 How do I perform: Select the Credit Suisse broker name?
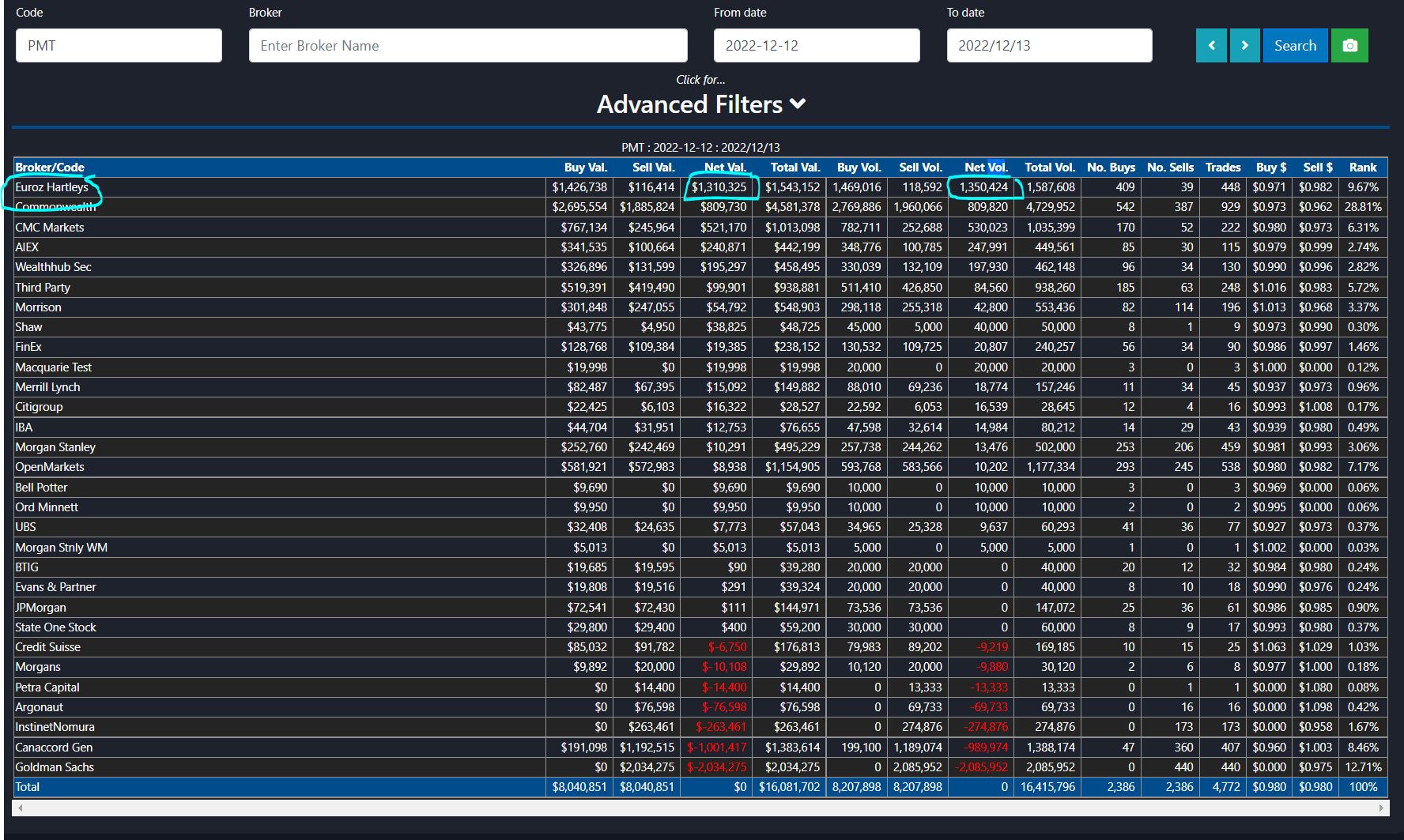tap(47, 647)
